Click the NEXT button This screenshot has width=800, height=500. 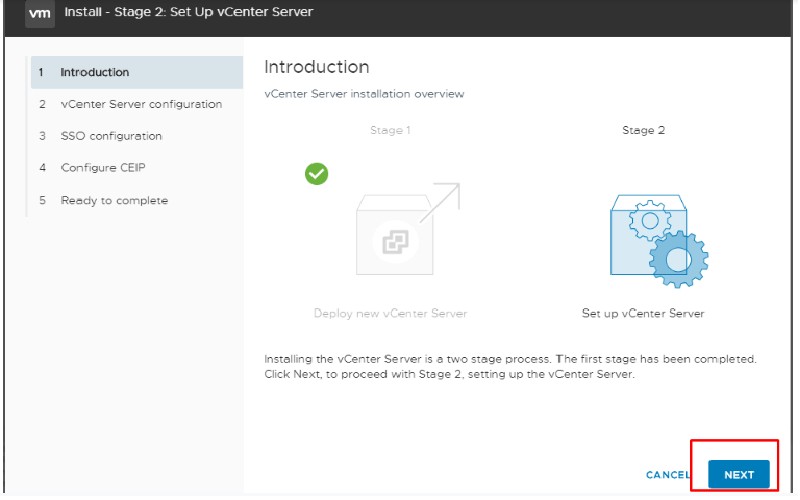(738, 474)
